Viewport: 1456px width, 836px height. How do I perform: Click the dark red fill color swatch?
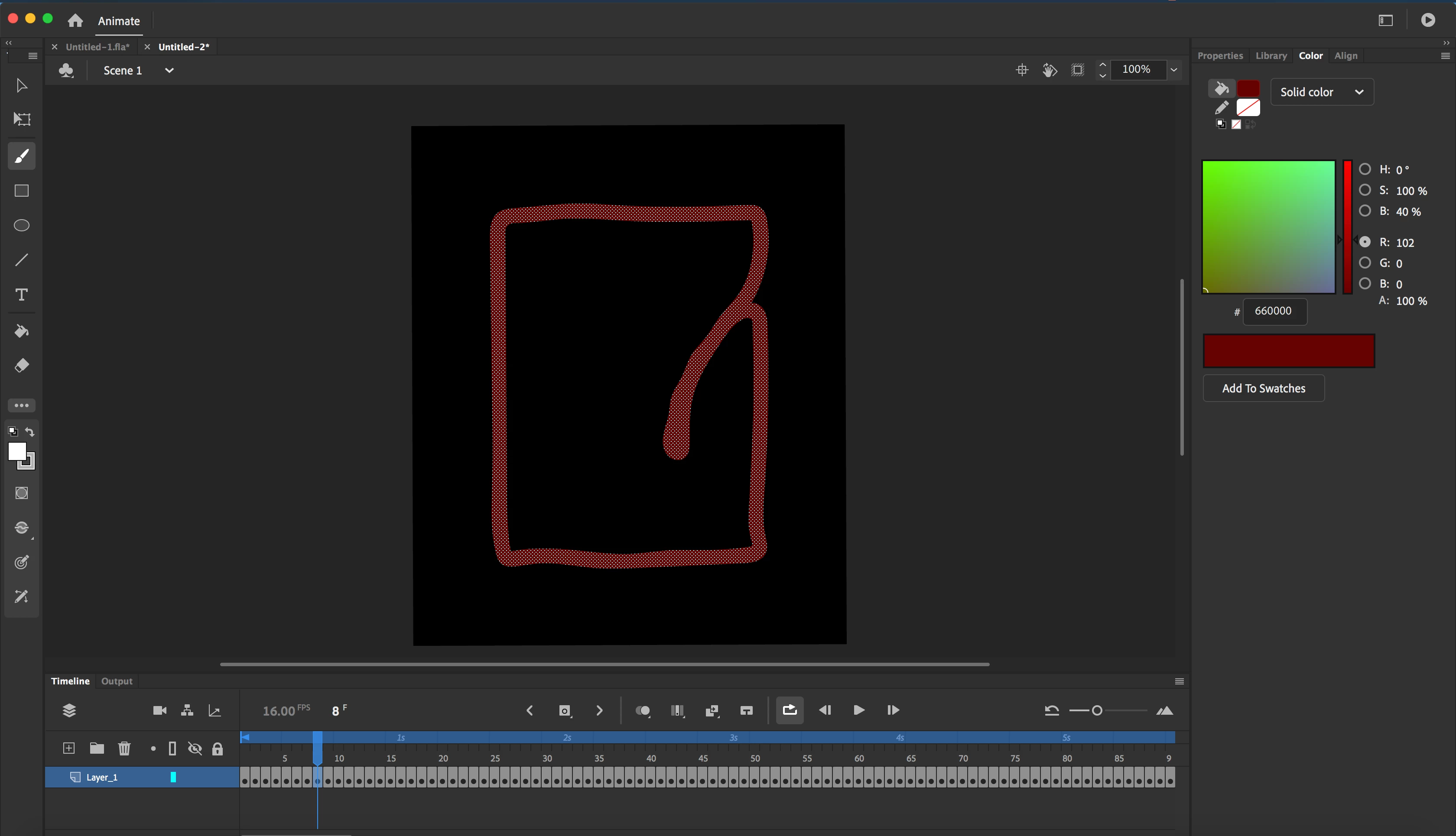(1248, 88)
